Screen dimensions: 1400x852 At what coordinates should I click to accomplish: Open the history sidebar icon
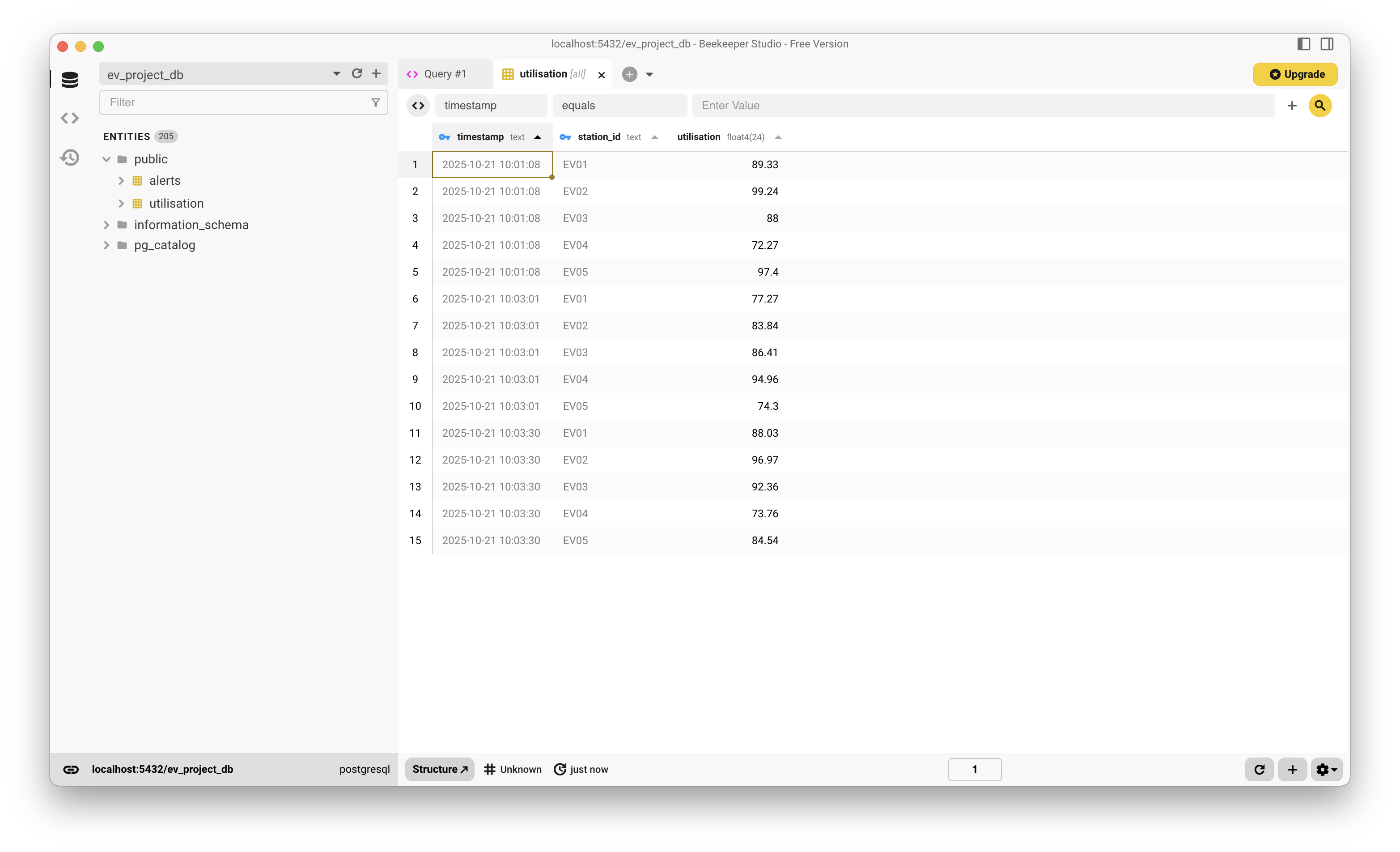70,158
